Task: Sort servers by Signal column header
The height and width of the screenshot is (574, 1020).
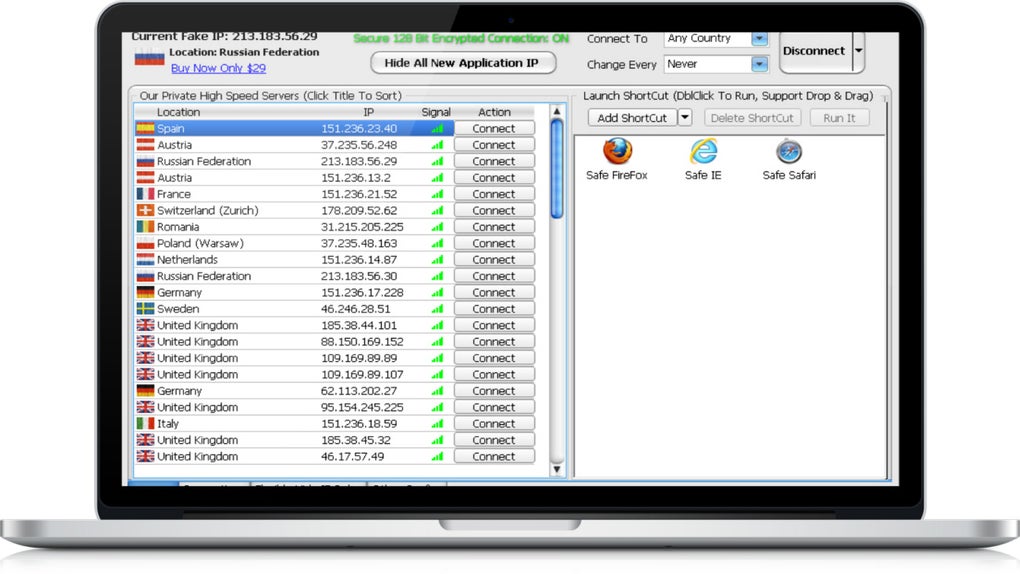Action: (x=436, y=112)
